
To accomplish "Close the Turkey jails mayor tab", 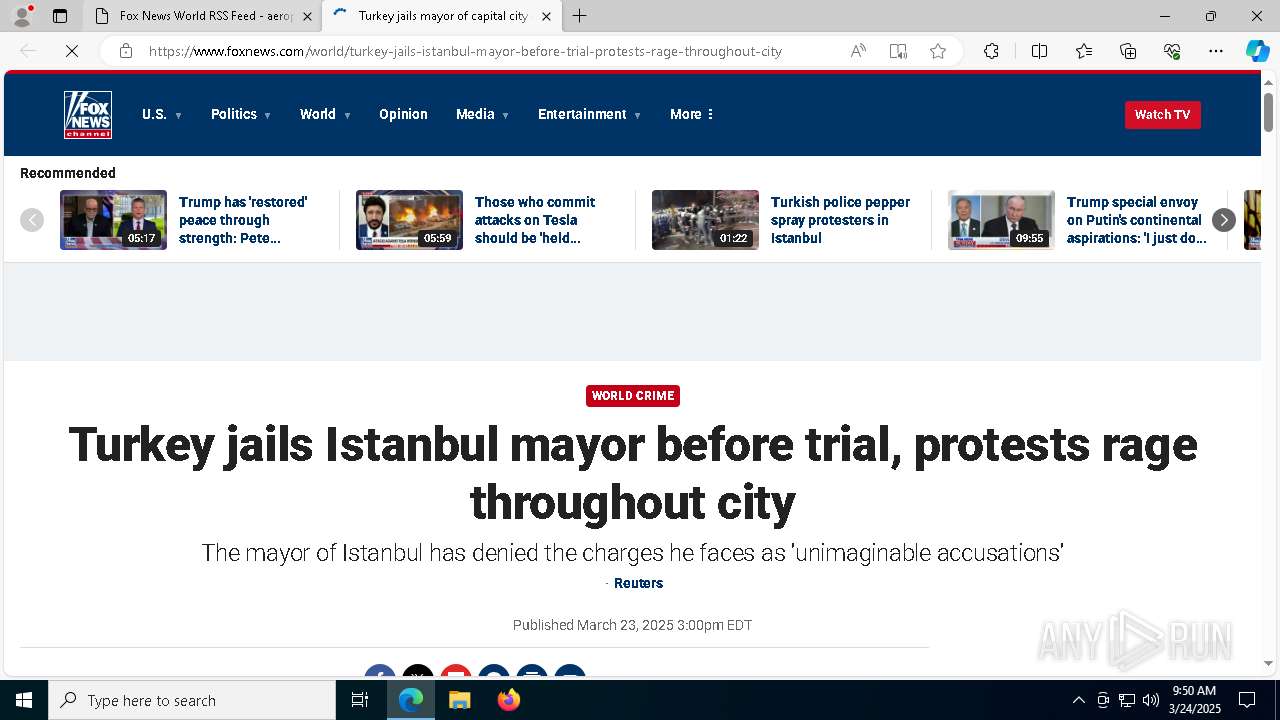I will coord(546,16).
